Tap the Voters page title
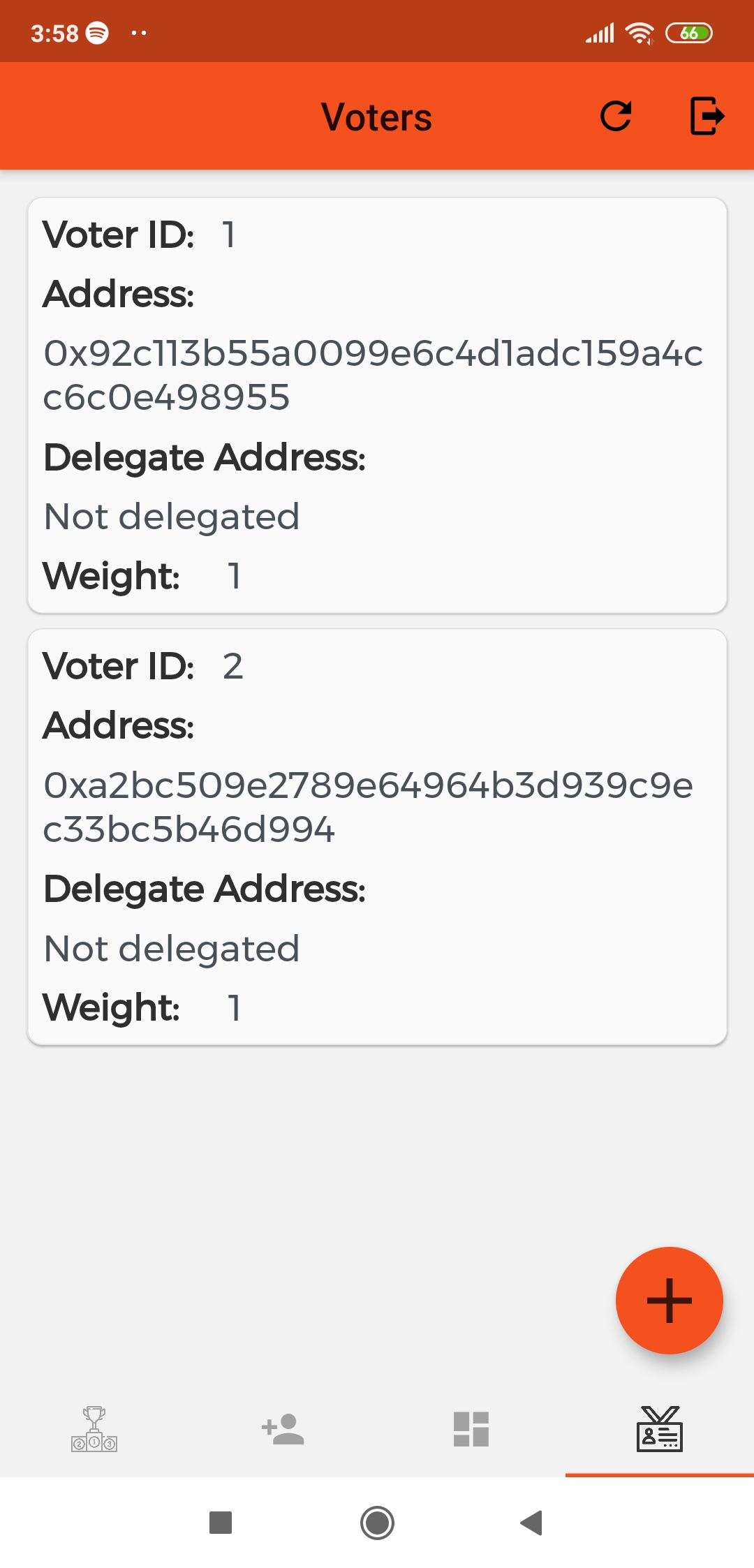 click(x=376, y=117)
